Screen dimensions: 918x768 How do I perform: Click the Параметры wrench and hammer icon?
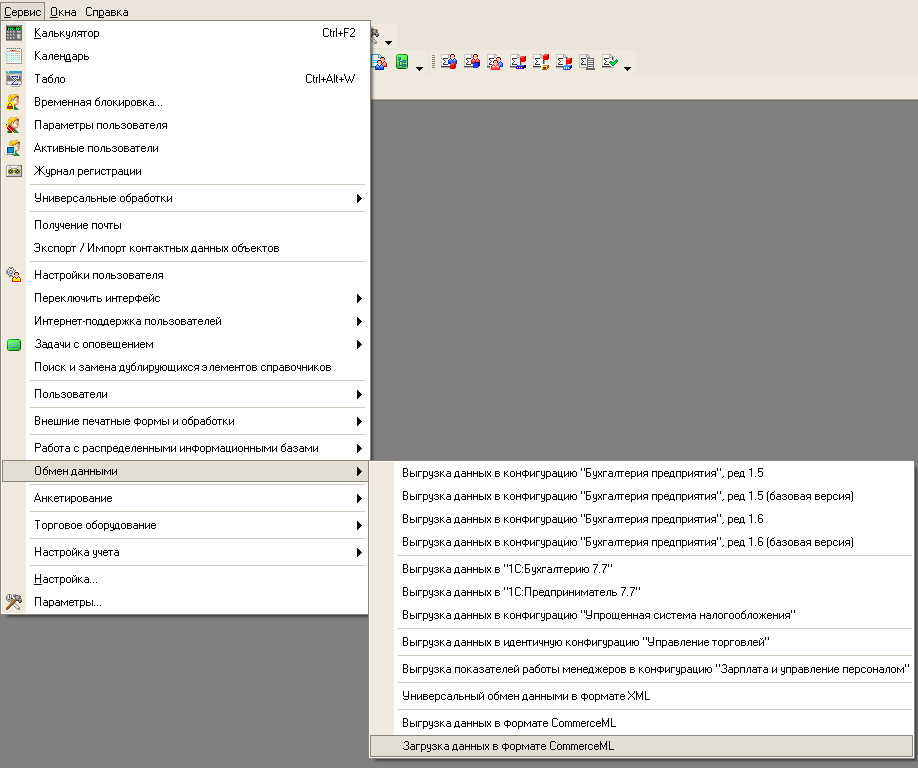(x=14, y=602)
